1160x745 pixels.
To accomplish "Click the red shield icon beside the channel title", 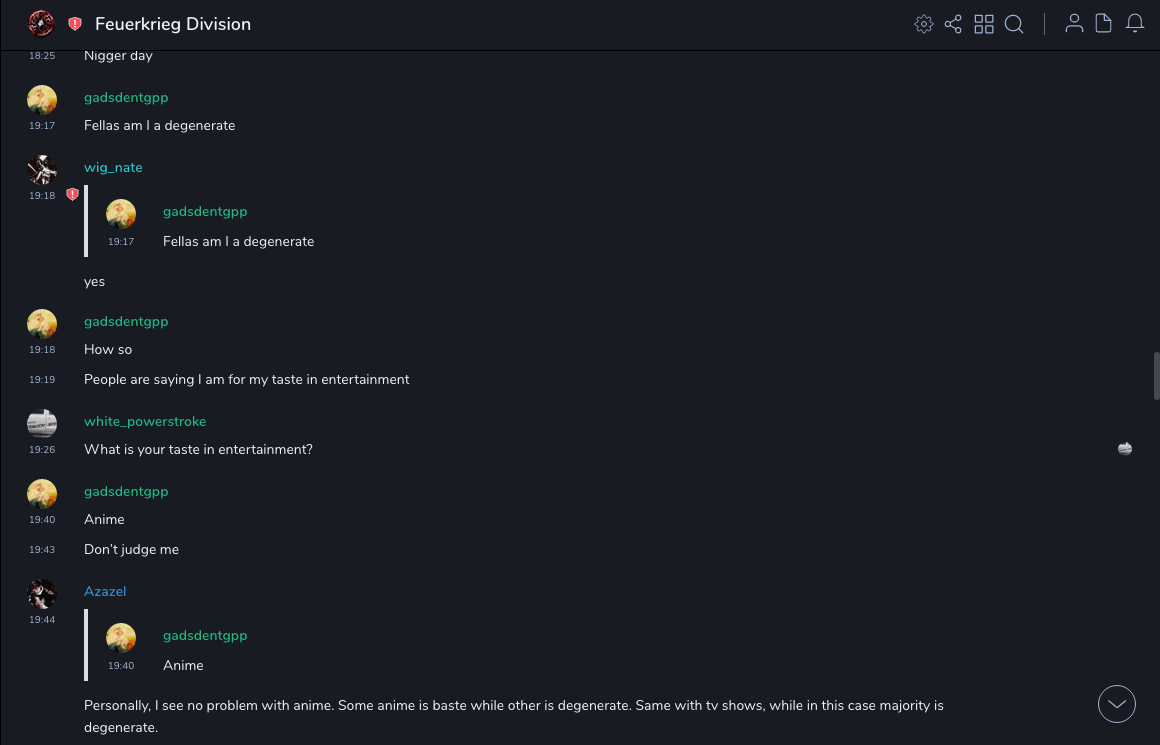I will pos(75,24).
